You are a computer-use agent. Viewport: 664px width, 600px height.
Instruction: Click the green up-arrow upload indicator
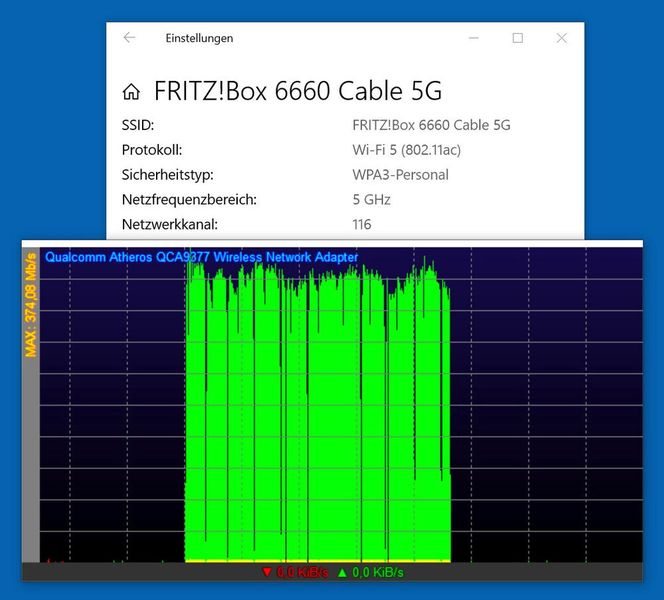[x=343, y=572]
